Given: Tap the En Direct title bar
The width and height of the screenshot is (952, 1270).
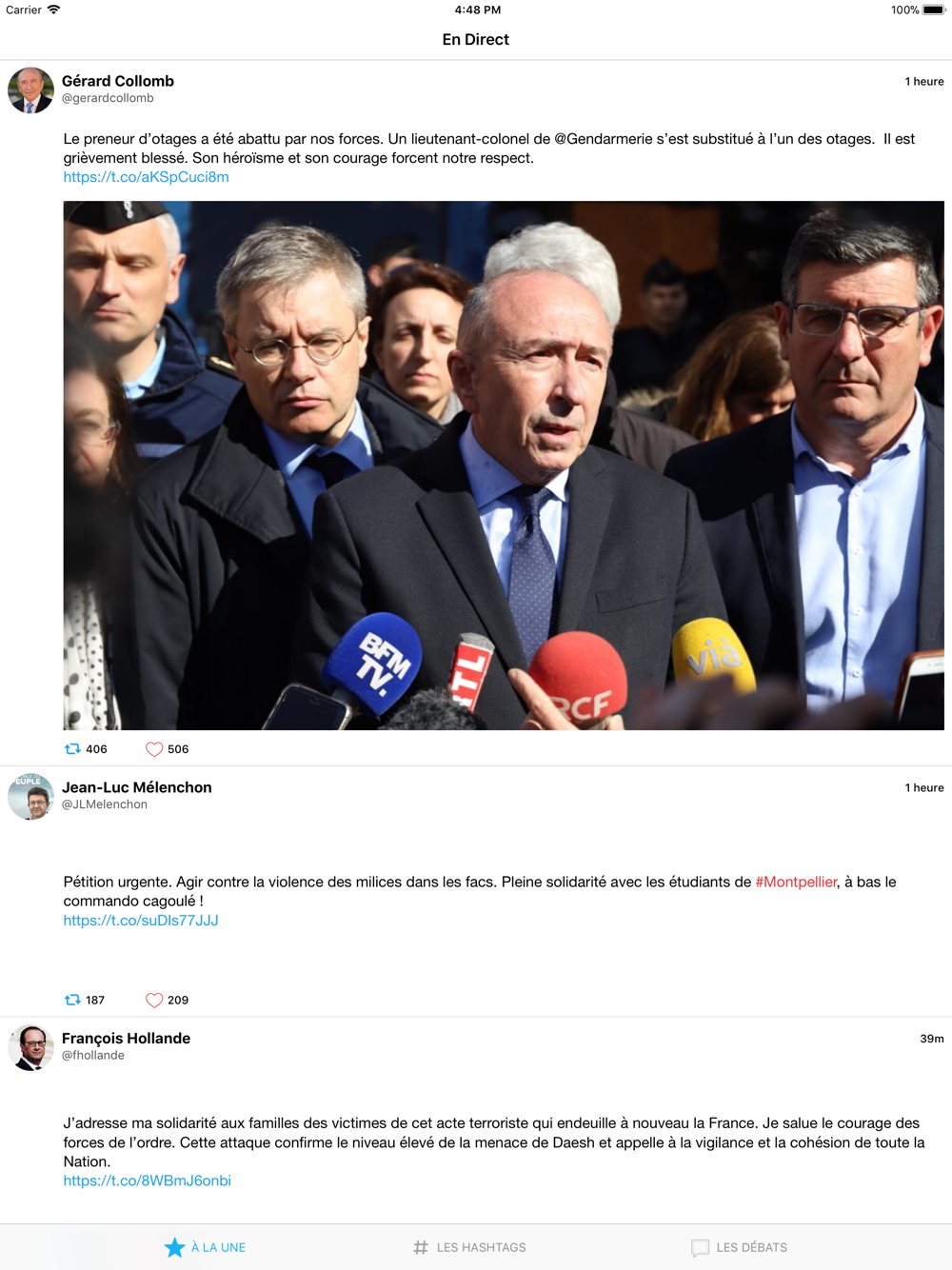Looking at the screenshot, I should (x=476, y=39).
